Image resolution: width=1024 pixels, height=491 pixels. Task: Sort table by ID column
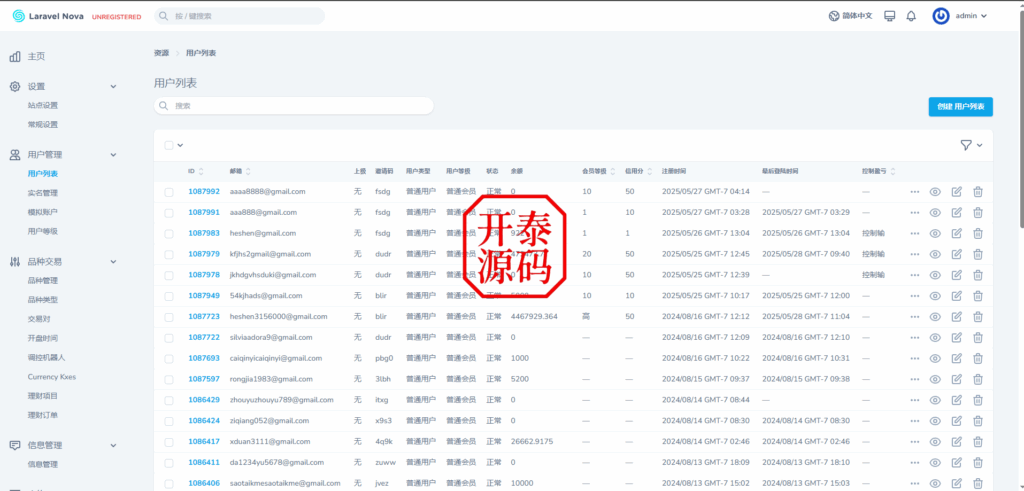click(196, 171)
